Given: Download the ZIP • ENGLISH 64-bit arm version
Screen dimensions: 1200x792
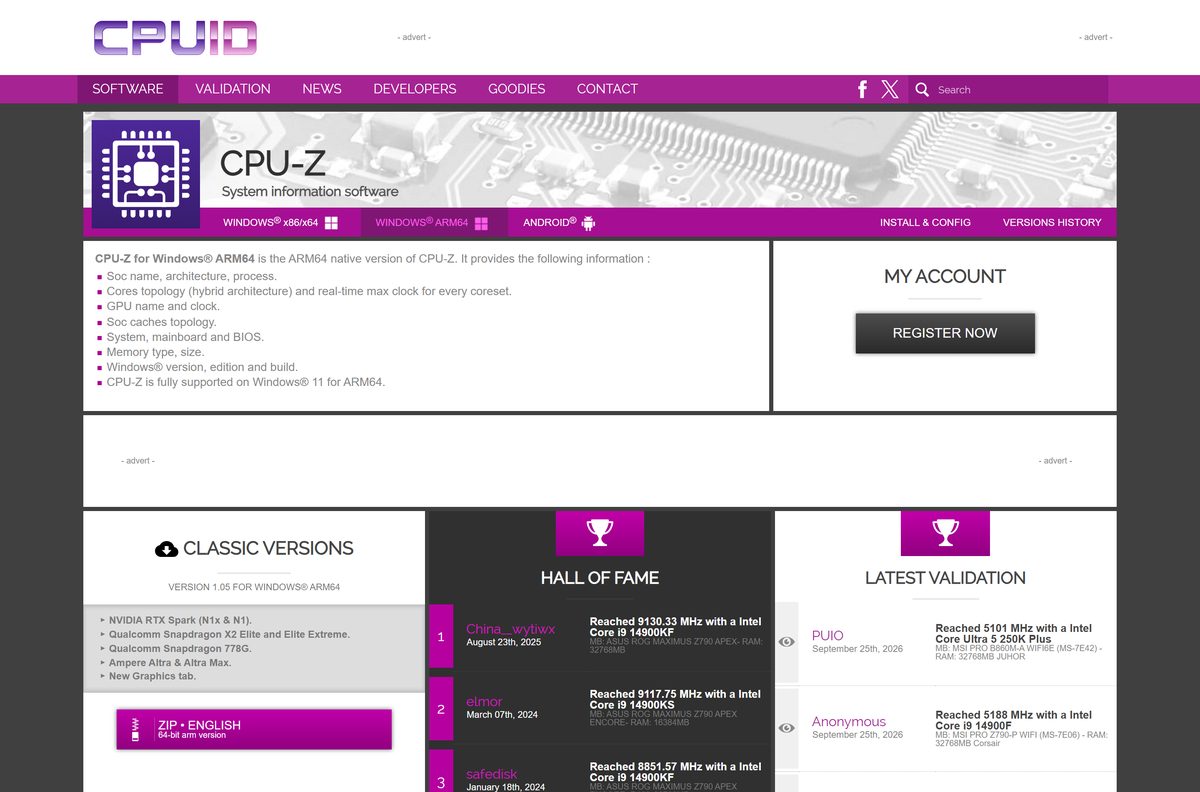Looking at the screenshot, I should point(254,729).
